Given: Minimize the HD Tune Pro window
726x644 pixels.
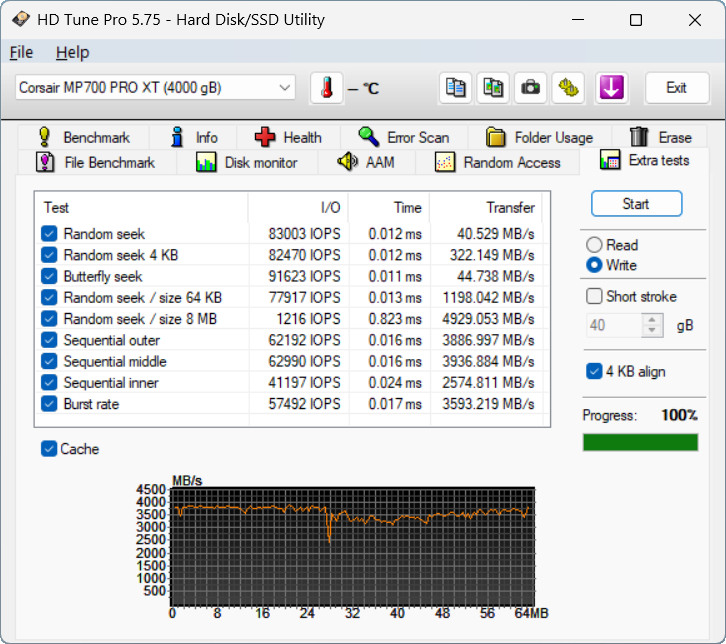Looking at the screenshot, I should (577, 20).
